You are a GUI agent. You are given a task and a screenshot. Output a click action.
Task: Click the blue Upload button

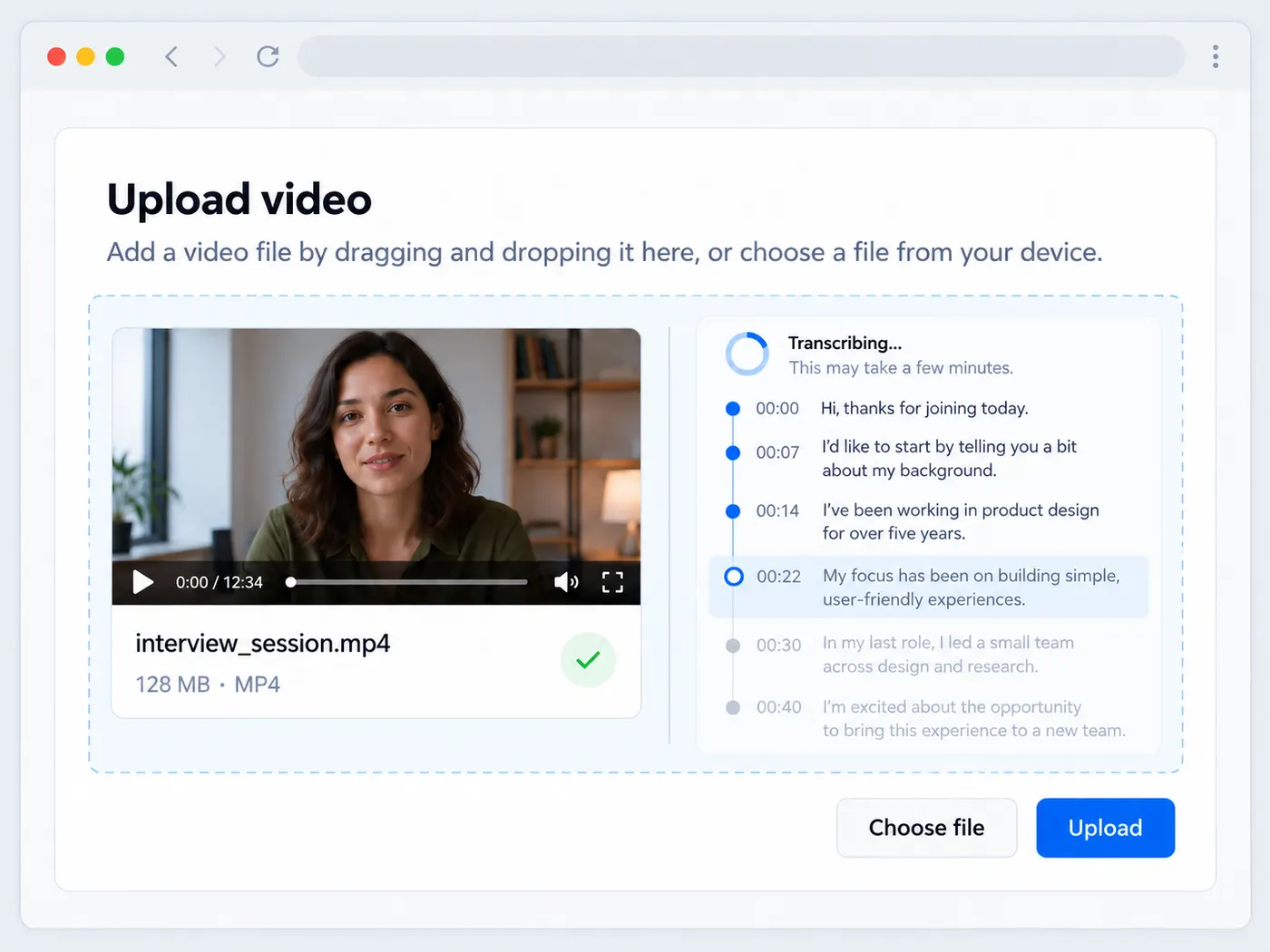coord(1105,828)
